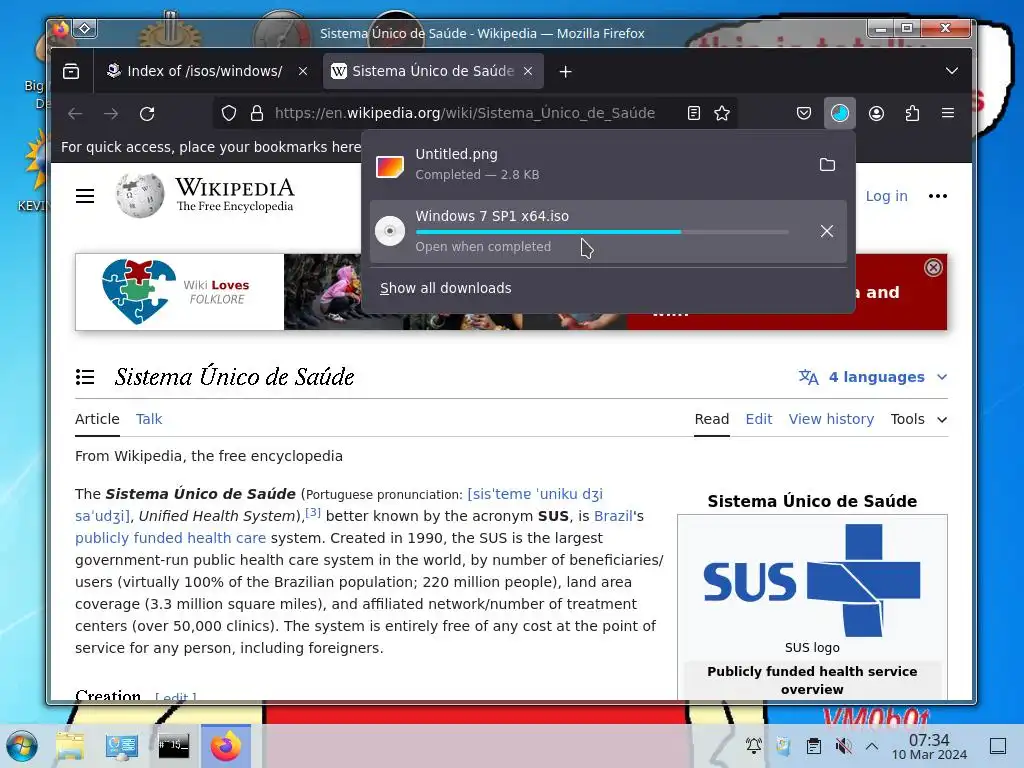Click the show desktop button
1024x768 pixels.
pos(998,745)
